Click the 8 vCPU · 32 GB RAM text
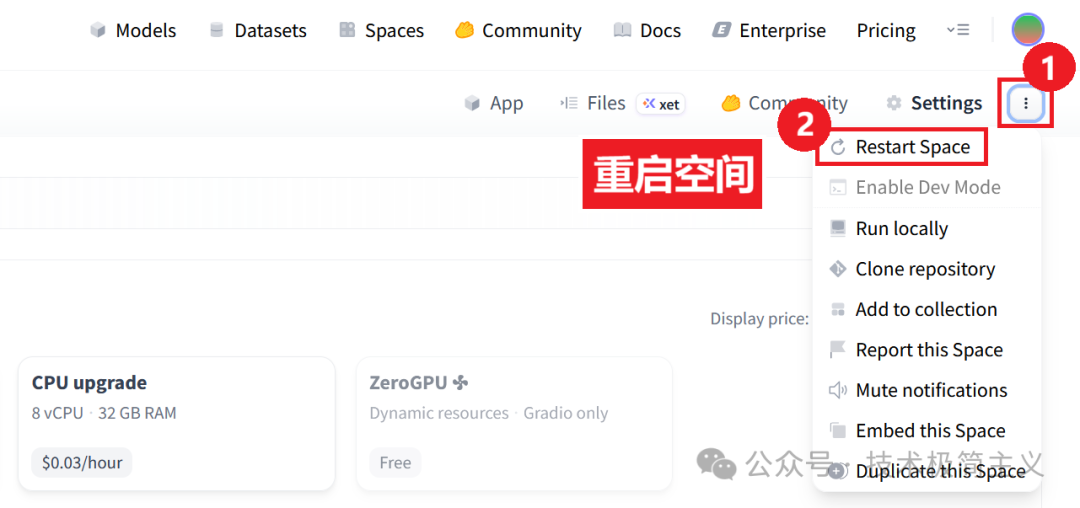The height and width of the screenshot is (508, 1080). [104, 413]
